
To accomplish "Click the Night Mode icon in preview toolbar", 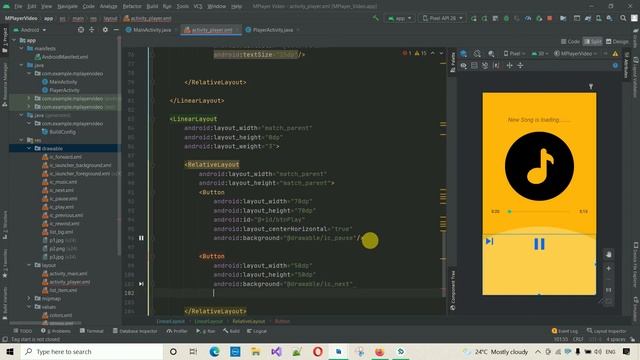I will pos(491,53).
